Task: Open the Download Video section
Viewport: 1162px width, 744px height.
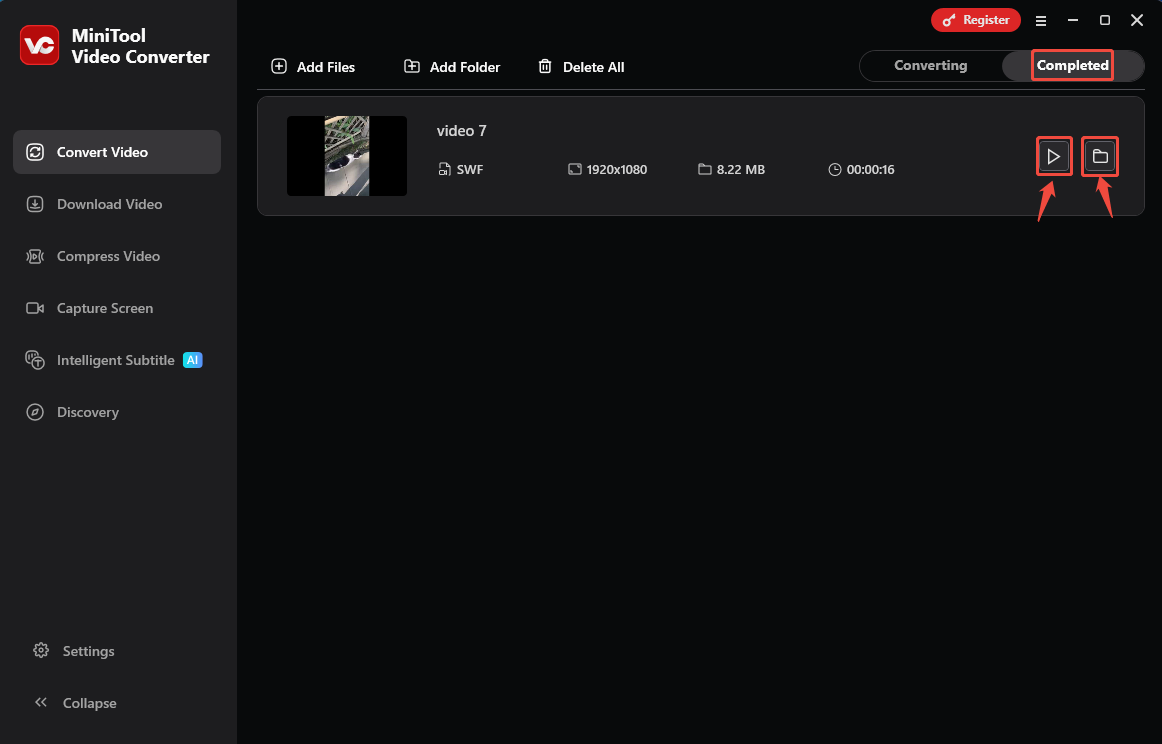Action: pos(36,204)
